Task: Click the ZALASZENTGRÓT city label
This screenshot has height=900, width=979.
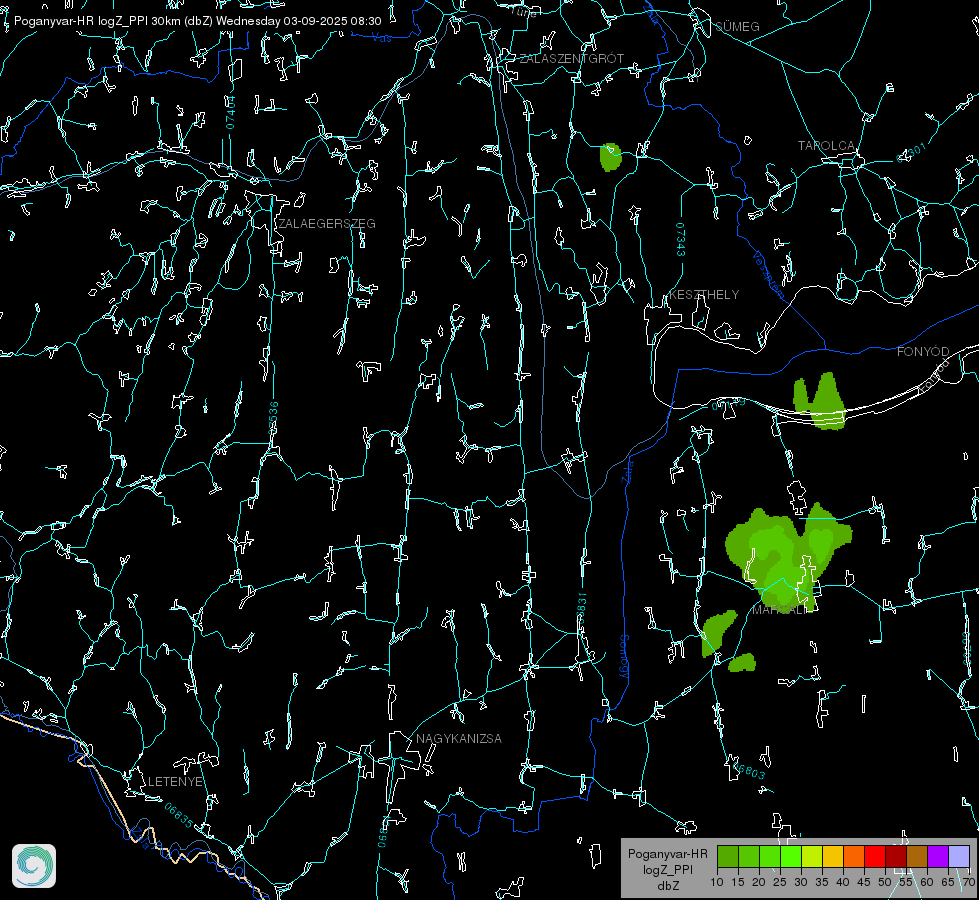Action: tap(571, 58)
